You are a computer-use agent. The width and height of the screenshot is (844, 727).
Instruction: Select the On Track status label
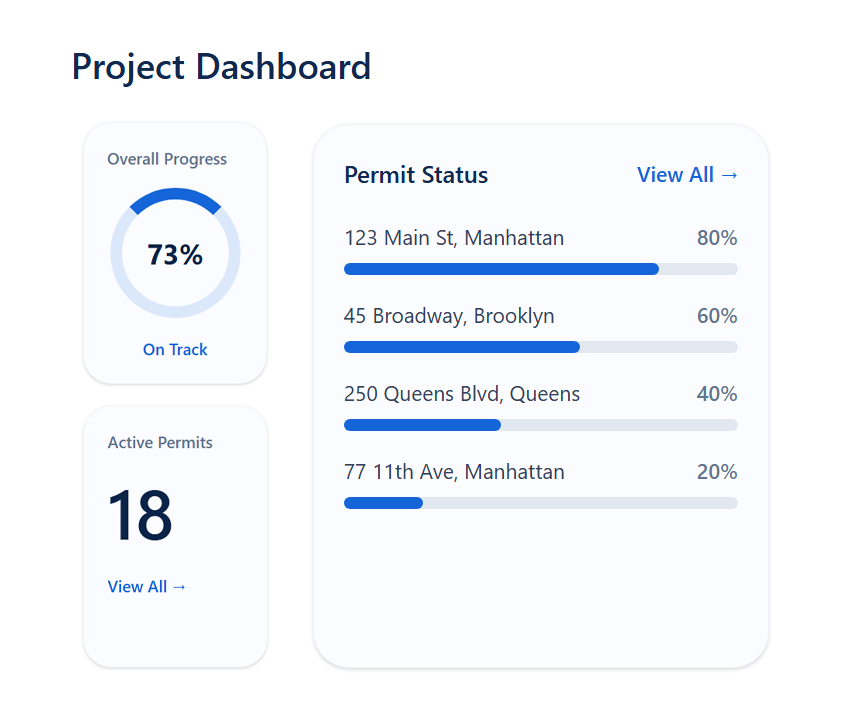point(175,350)
